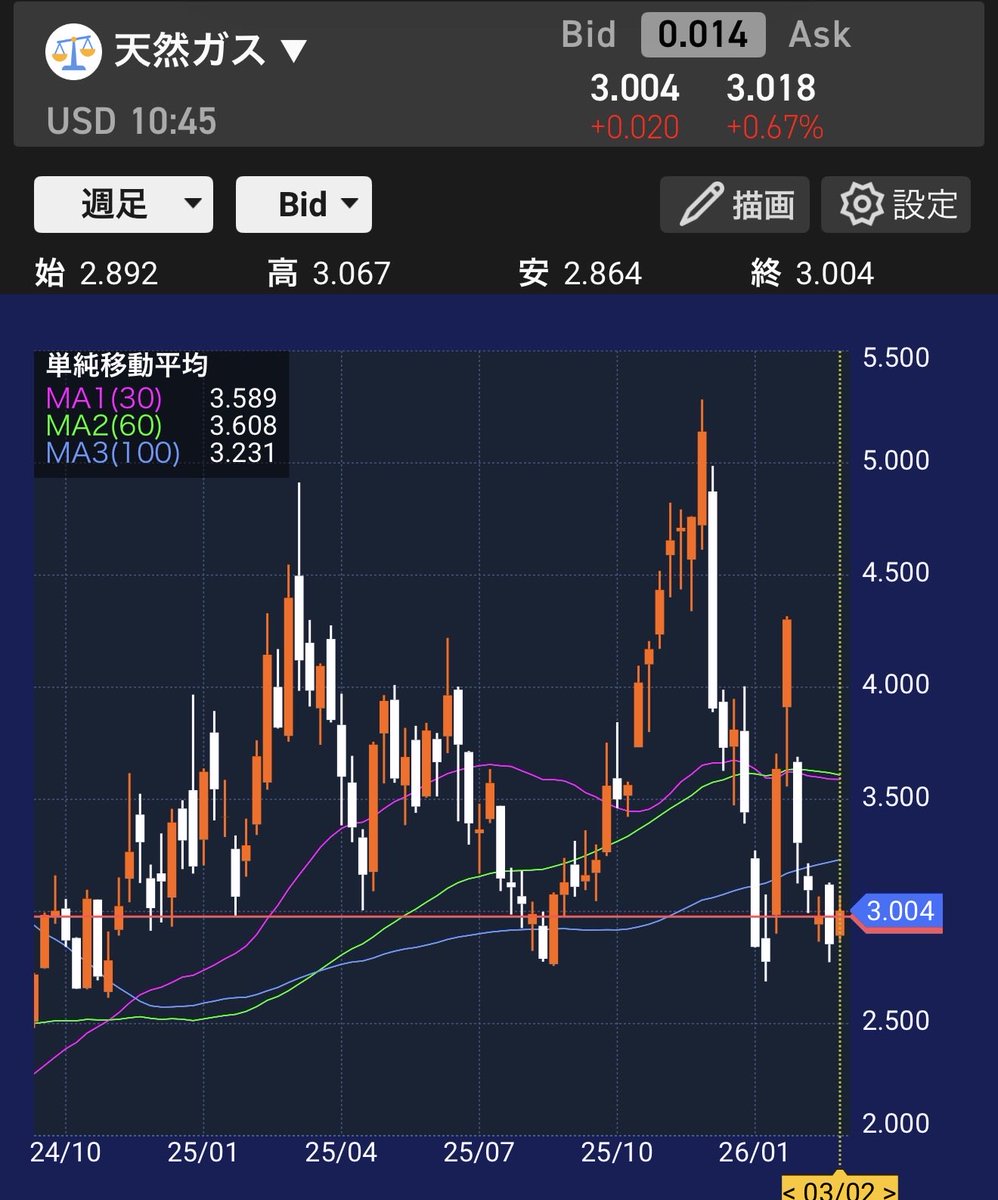Click the 2.000 price axis label

896,1124
